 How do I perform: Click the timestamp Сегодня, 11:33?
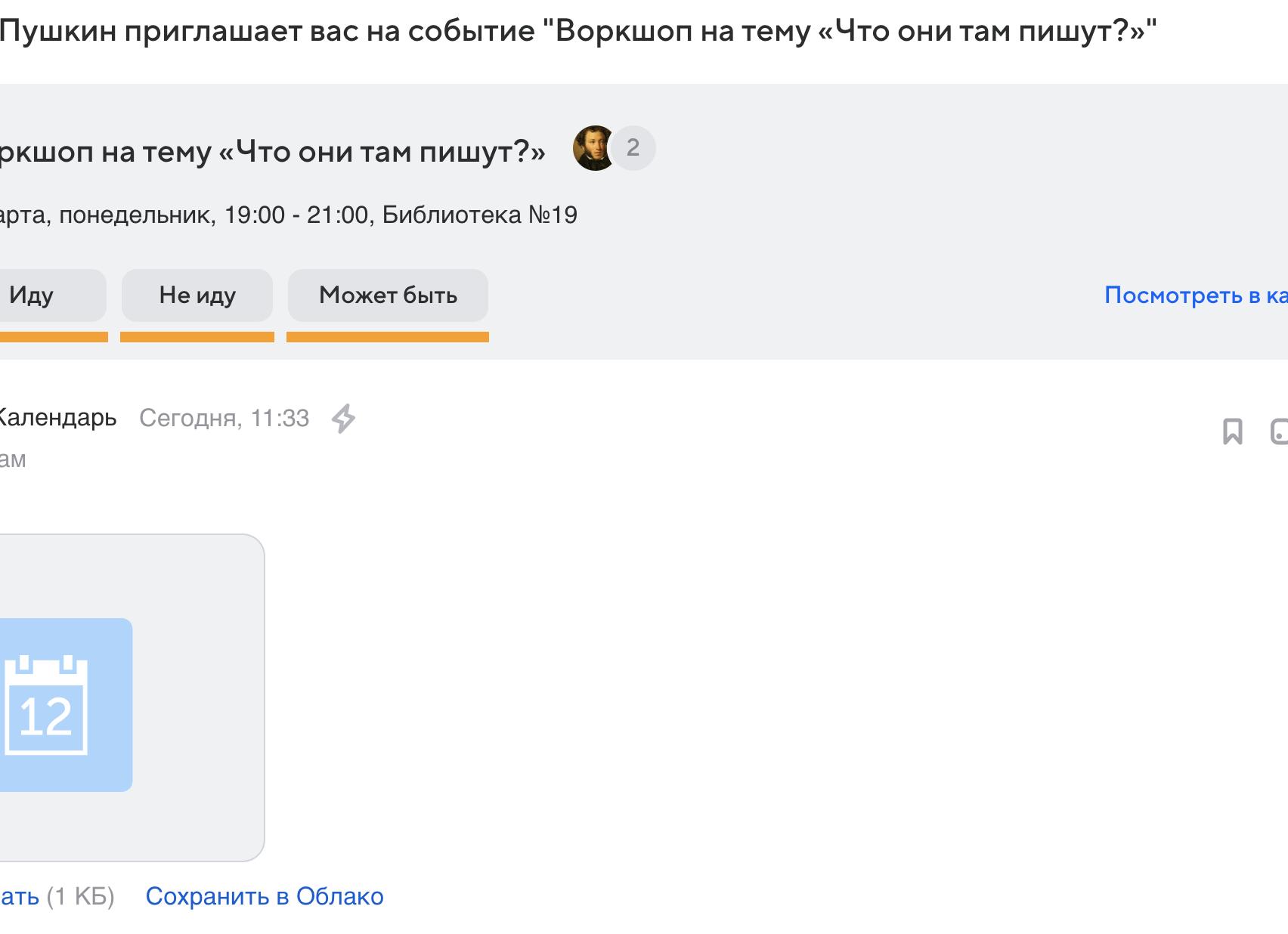(224, 418)
